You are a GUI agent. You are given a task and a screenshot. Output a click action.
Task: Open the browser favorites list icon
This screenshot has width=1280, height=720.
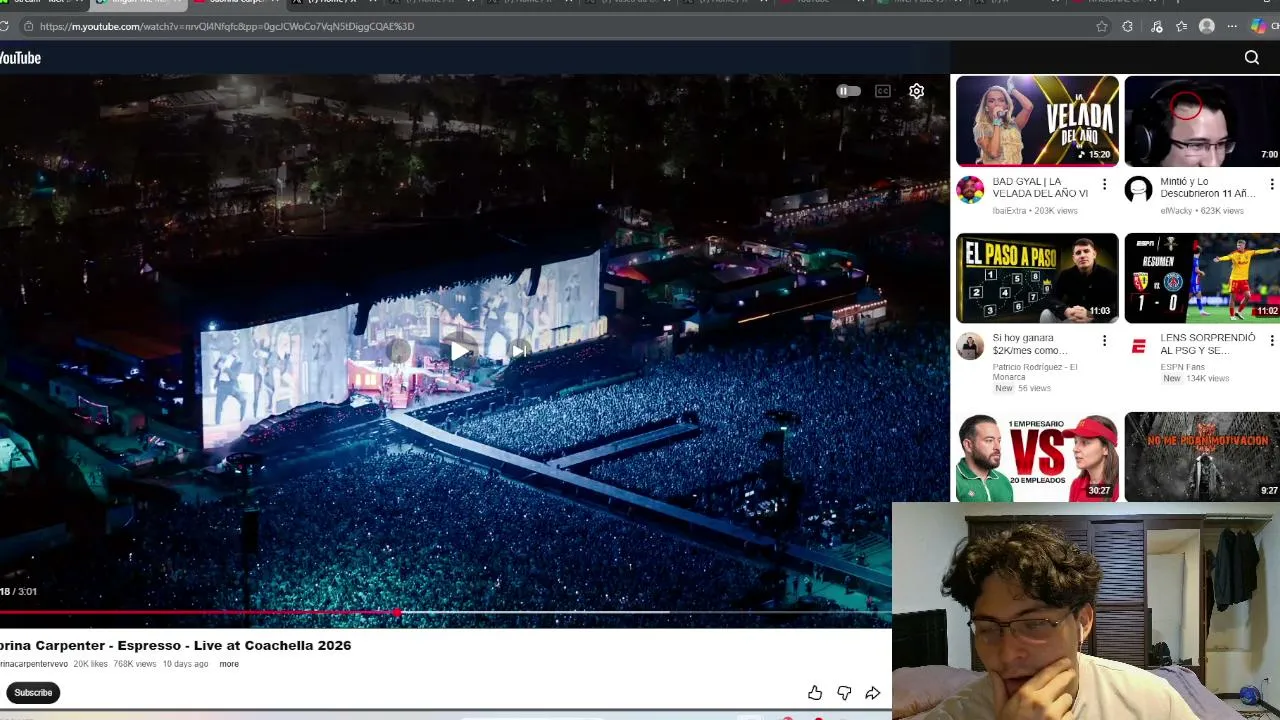coord(1182,27)
